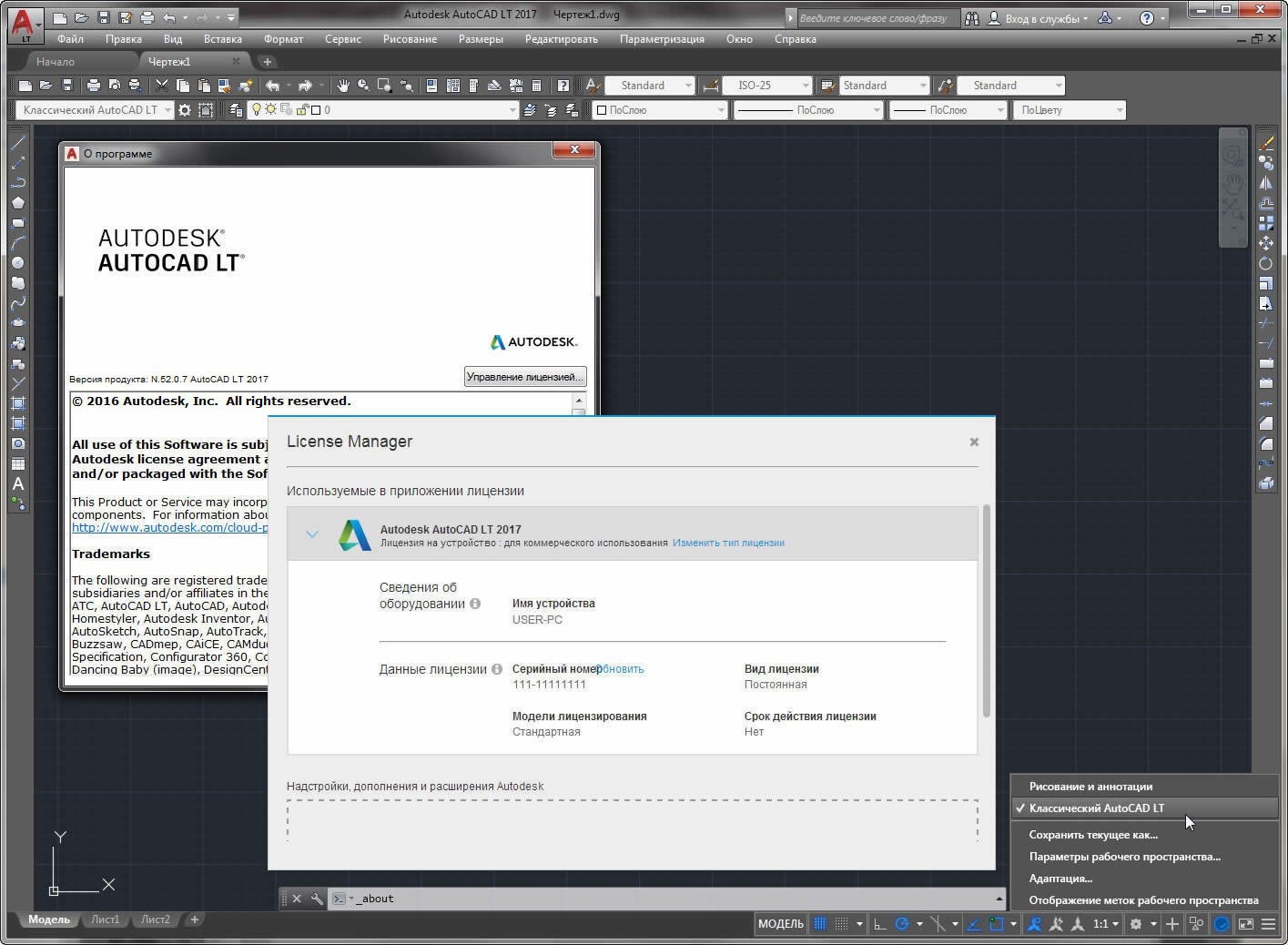Collapse Autodesk AutoCAD LT 2017 license chevron
Screen dimensions: 1288x945
pyautogui.click(x=312, y=534)
